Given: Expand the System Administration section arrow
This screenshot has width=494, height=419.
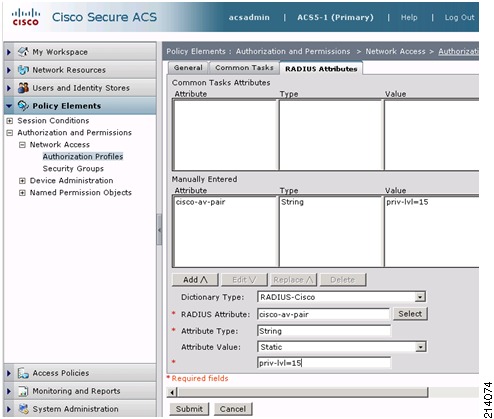Looking at the screenshot, I should click(x=9, y=409).
